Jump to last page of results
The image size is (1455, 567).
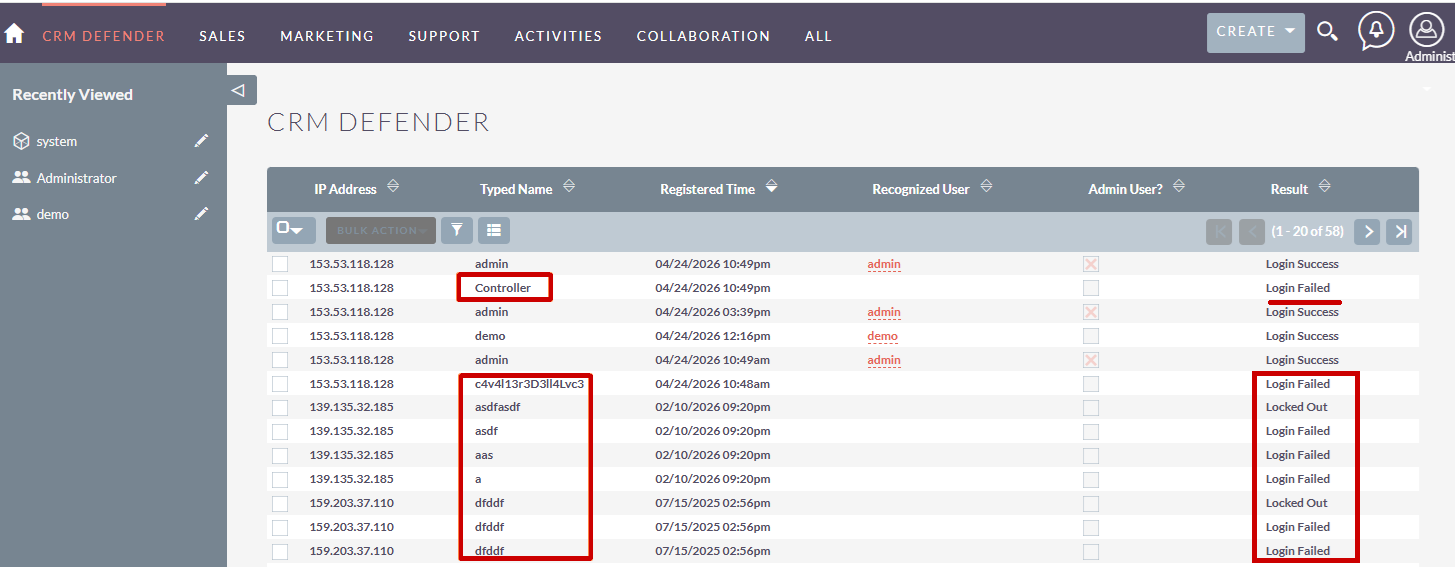point(1400,231)
